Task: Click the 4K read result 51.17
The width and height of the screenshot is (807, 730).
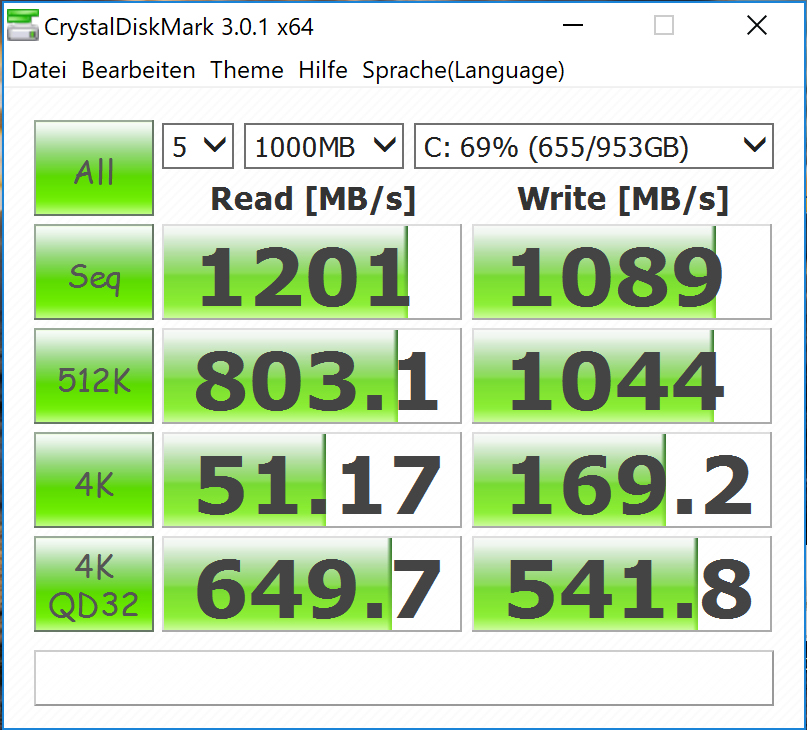Action: 312,480
